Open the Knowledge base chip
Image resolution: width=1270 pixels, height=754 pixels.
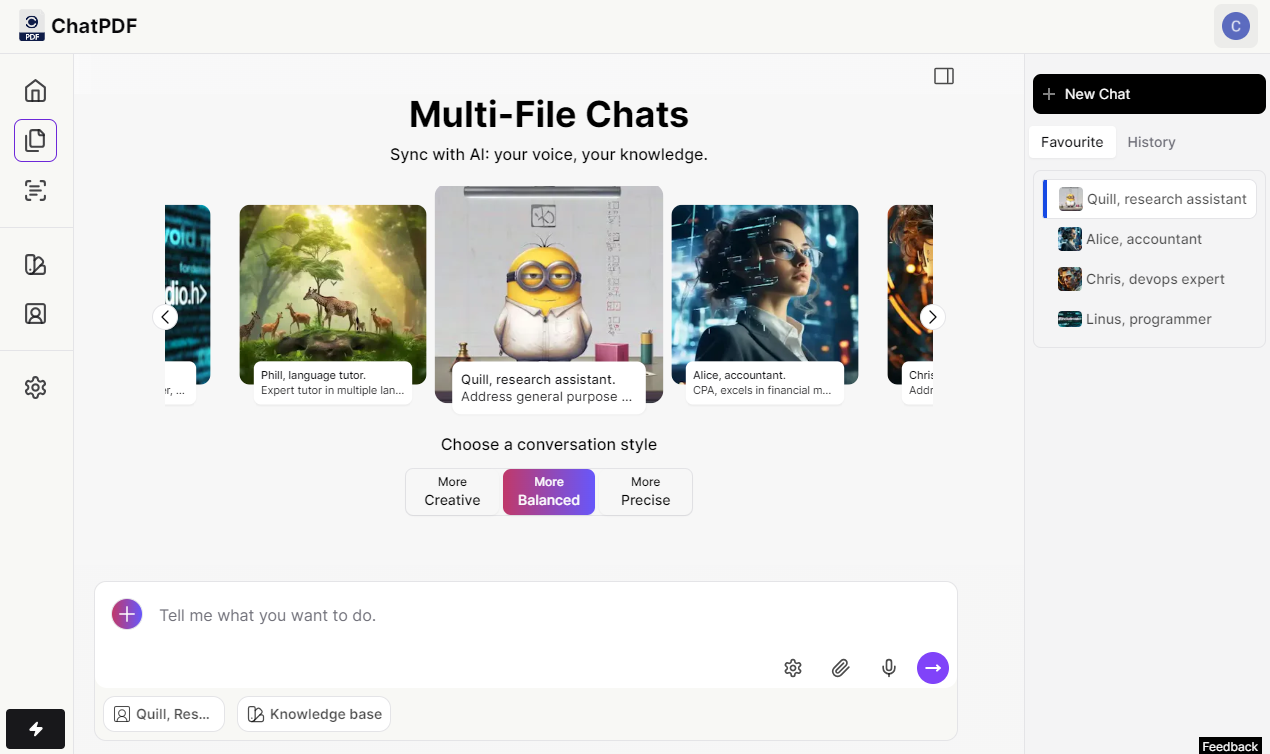(314, 714)
